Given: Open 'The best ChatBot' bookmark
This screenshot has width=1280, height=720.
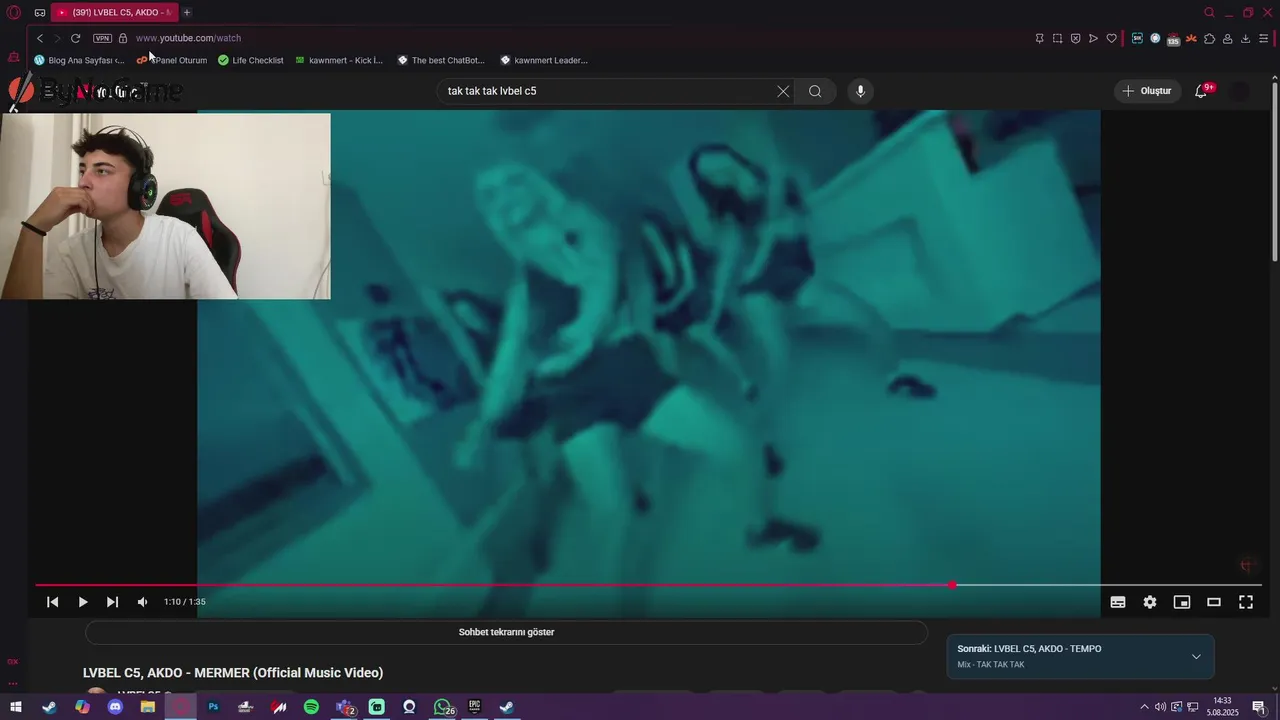Looking at the screenshot, I should point(441,60).
